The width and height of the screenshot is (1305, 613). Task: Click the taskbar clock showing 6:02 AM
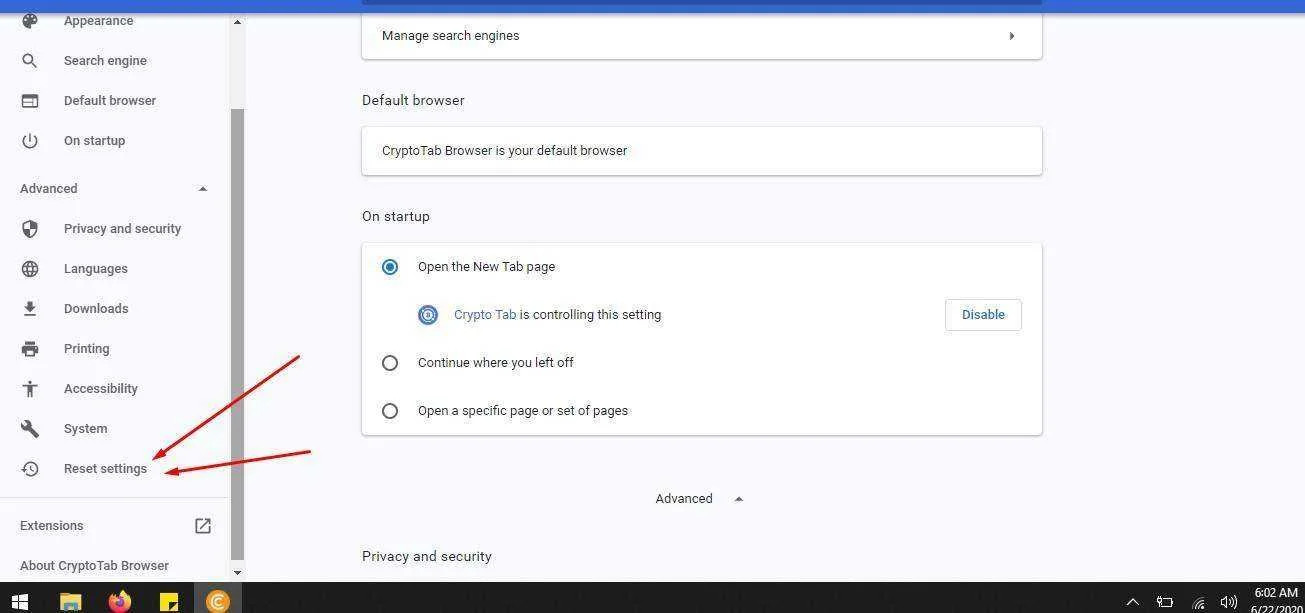coord(1276,594)
